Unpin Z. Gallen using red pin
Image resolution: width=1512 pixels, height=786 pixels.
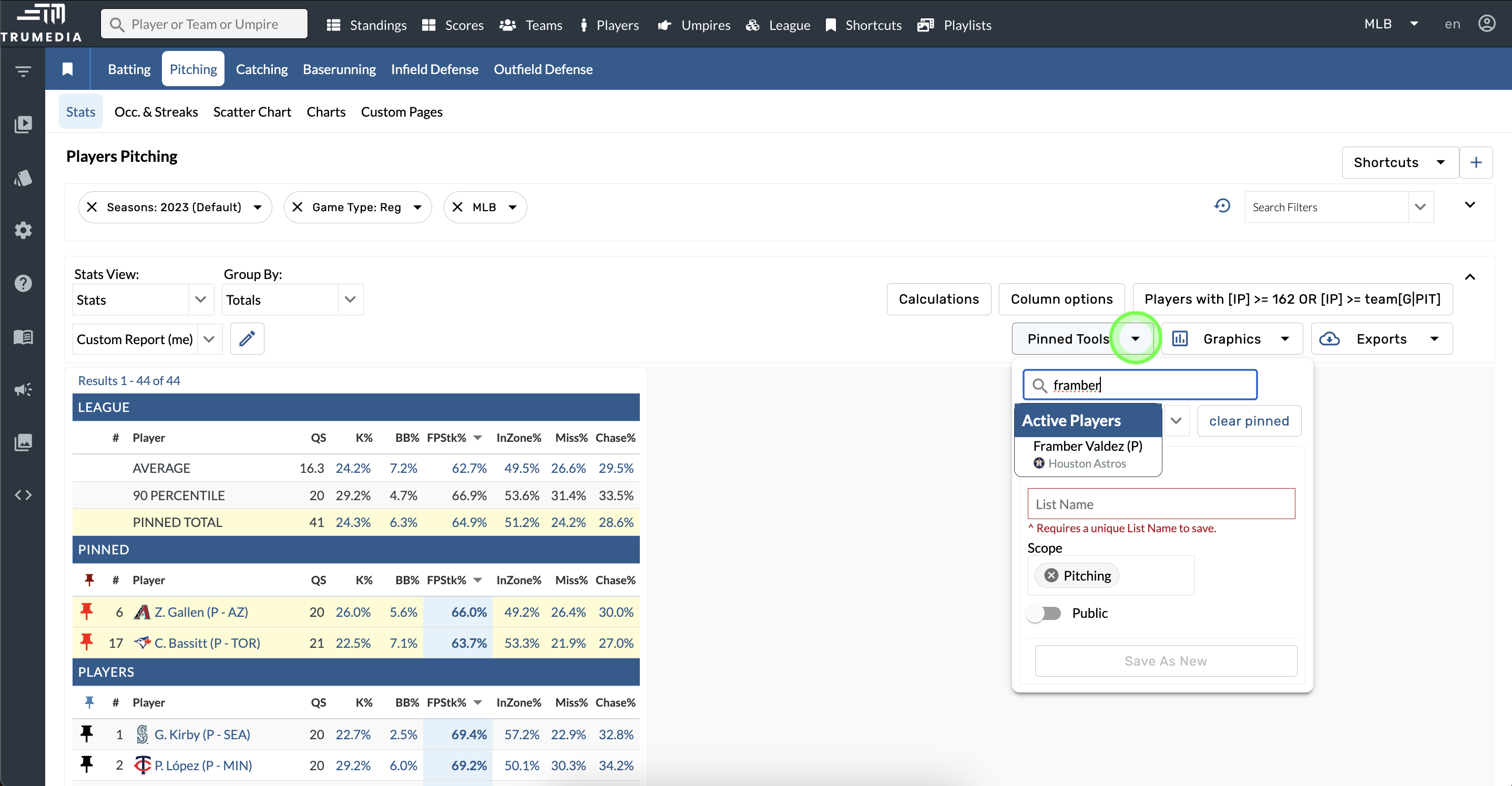point(87,611)
